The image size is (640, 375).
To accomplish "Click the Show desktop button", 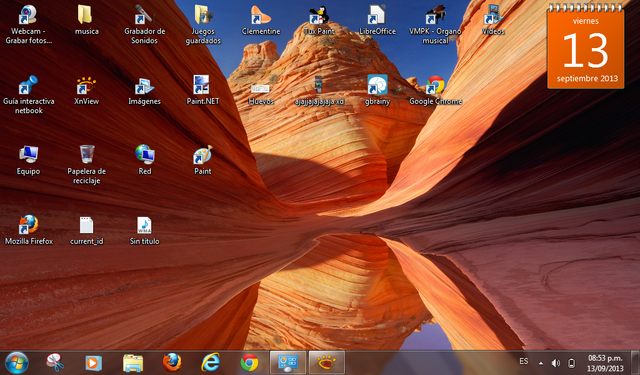I will 635,362.
